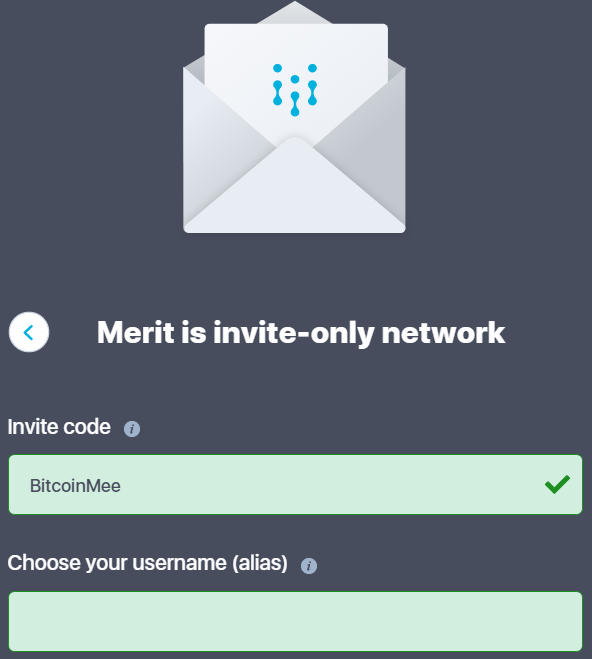The width and height of the screenshot is (592, 659).
Task: Go back using the chevron arrow button
Action: pyautogui.click(x=29, y=332)
